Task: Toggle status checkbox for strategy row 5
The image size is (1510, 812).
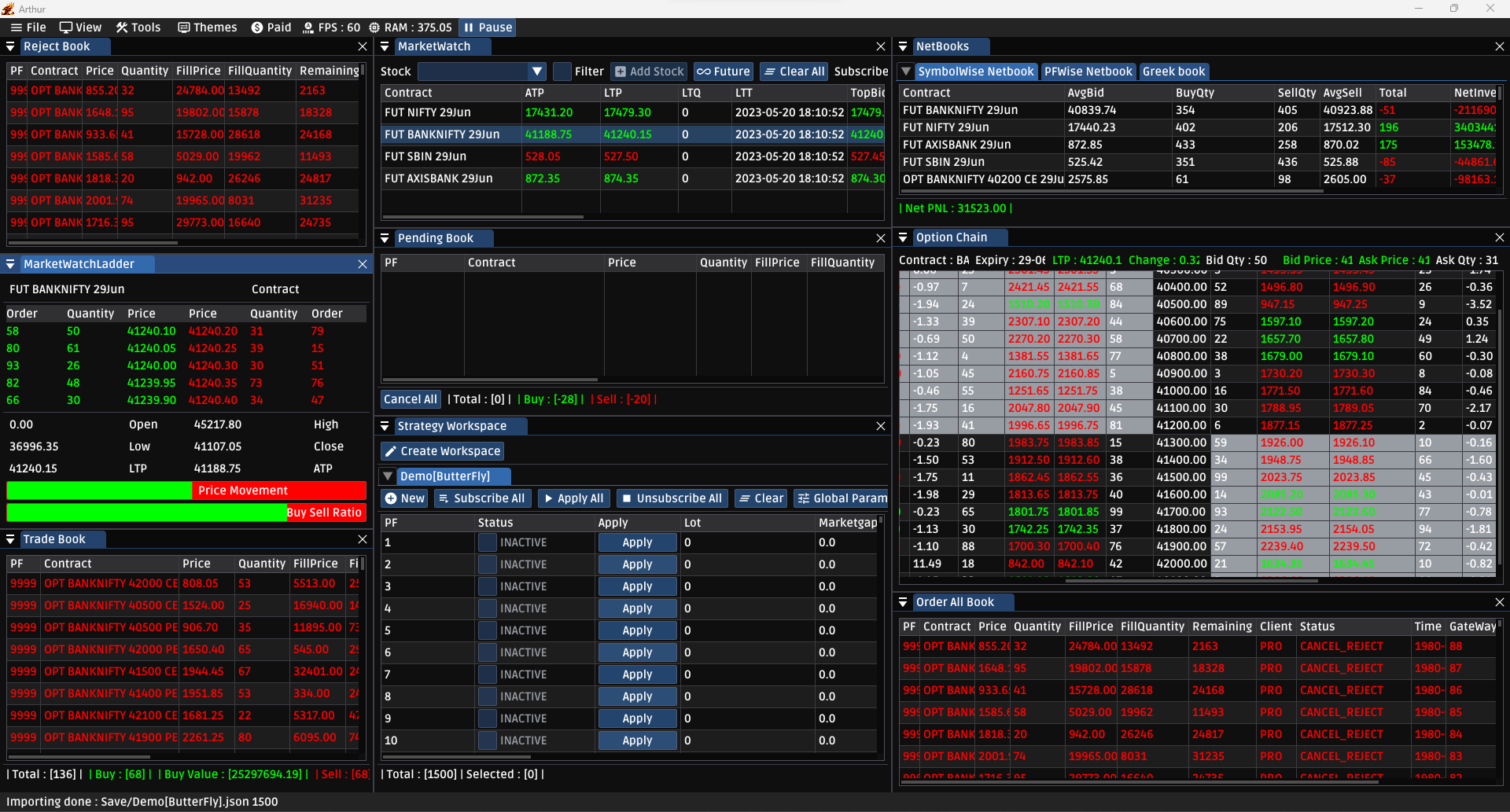Action: [x=488, y=630]
